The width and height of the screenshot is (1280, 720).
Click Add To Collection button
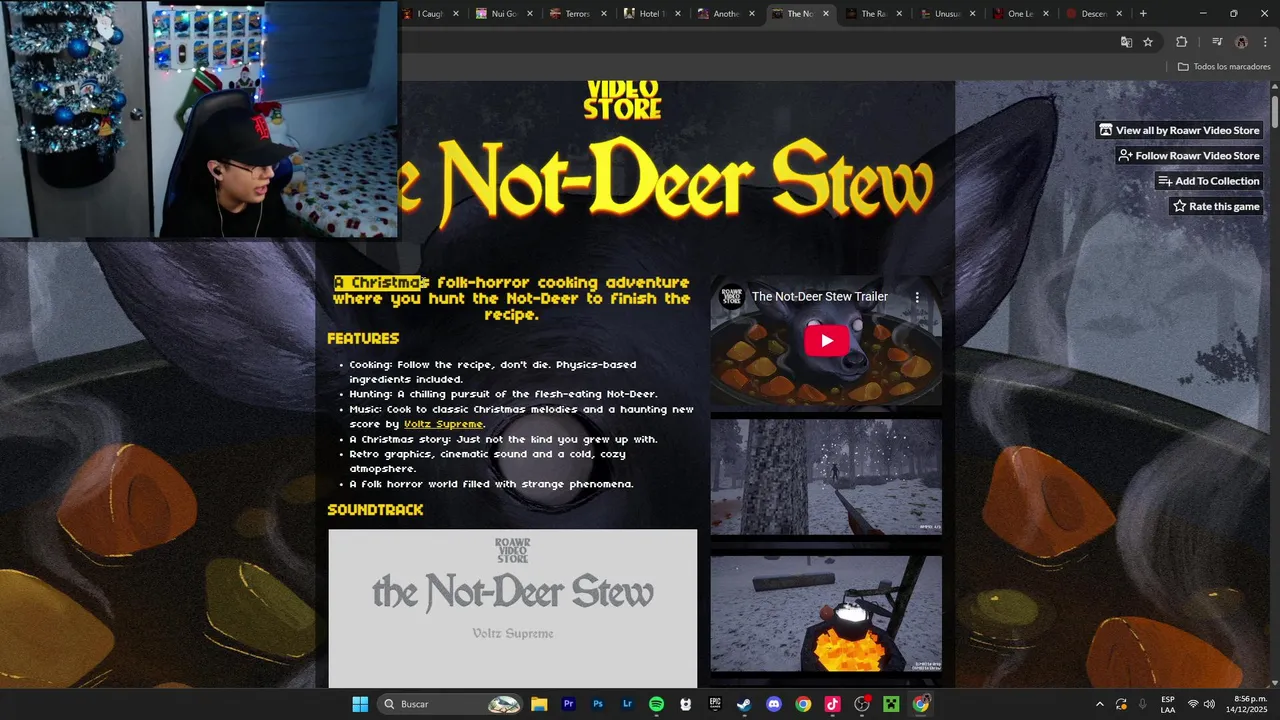(x=1208, y=181)
